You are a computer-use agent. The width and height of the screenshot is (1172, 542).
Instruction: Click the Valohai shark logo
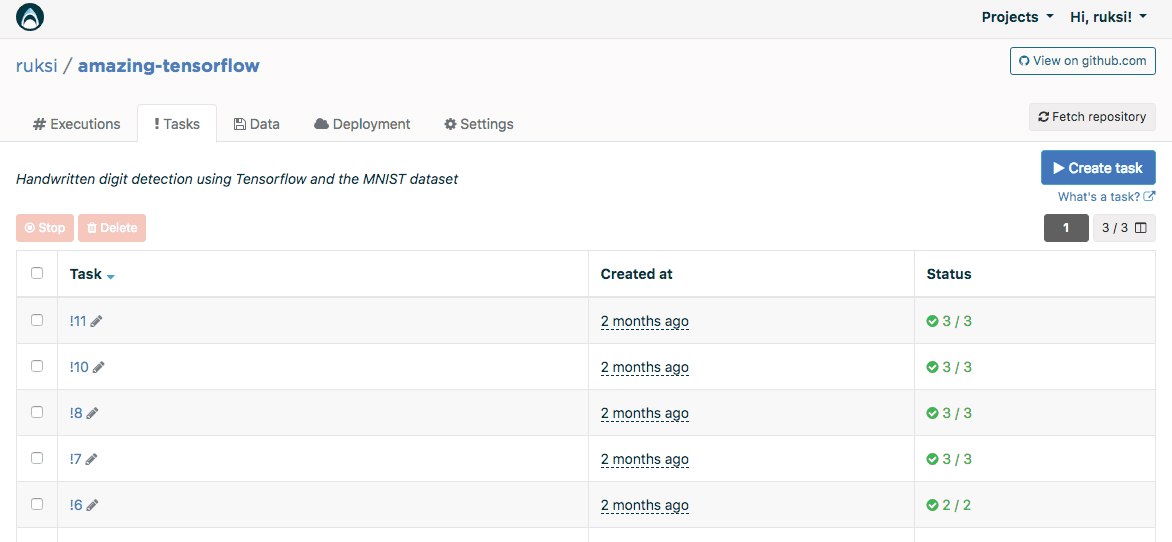30,17
